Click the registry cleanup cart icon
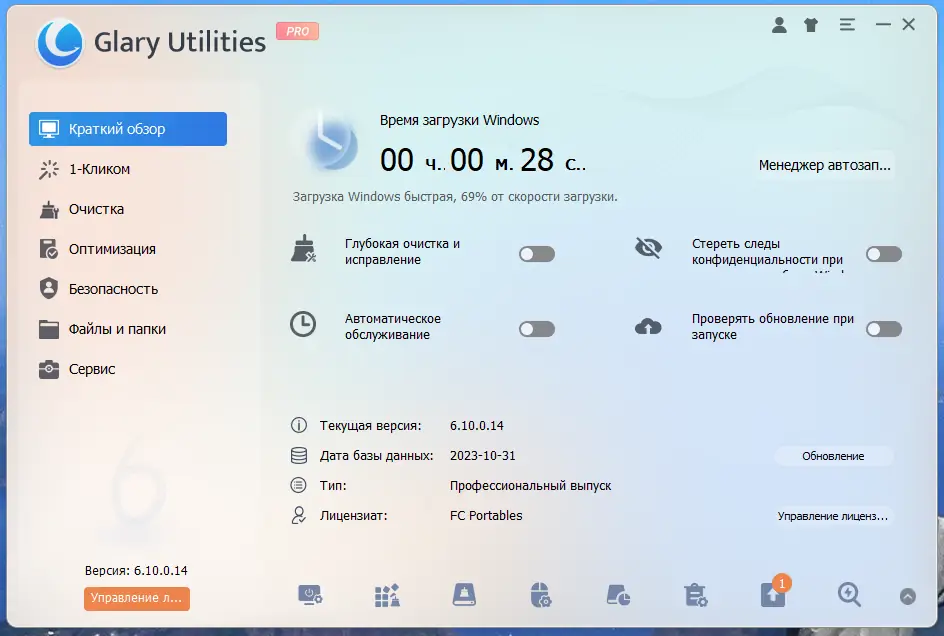This screenshot has width=944, height=636. pyautogui.click(x=694, y=595)
